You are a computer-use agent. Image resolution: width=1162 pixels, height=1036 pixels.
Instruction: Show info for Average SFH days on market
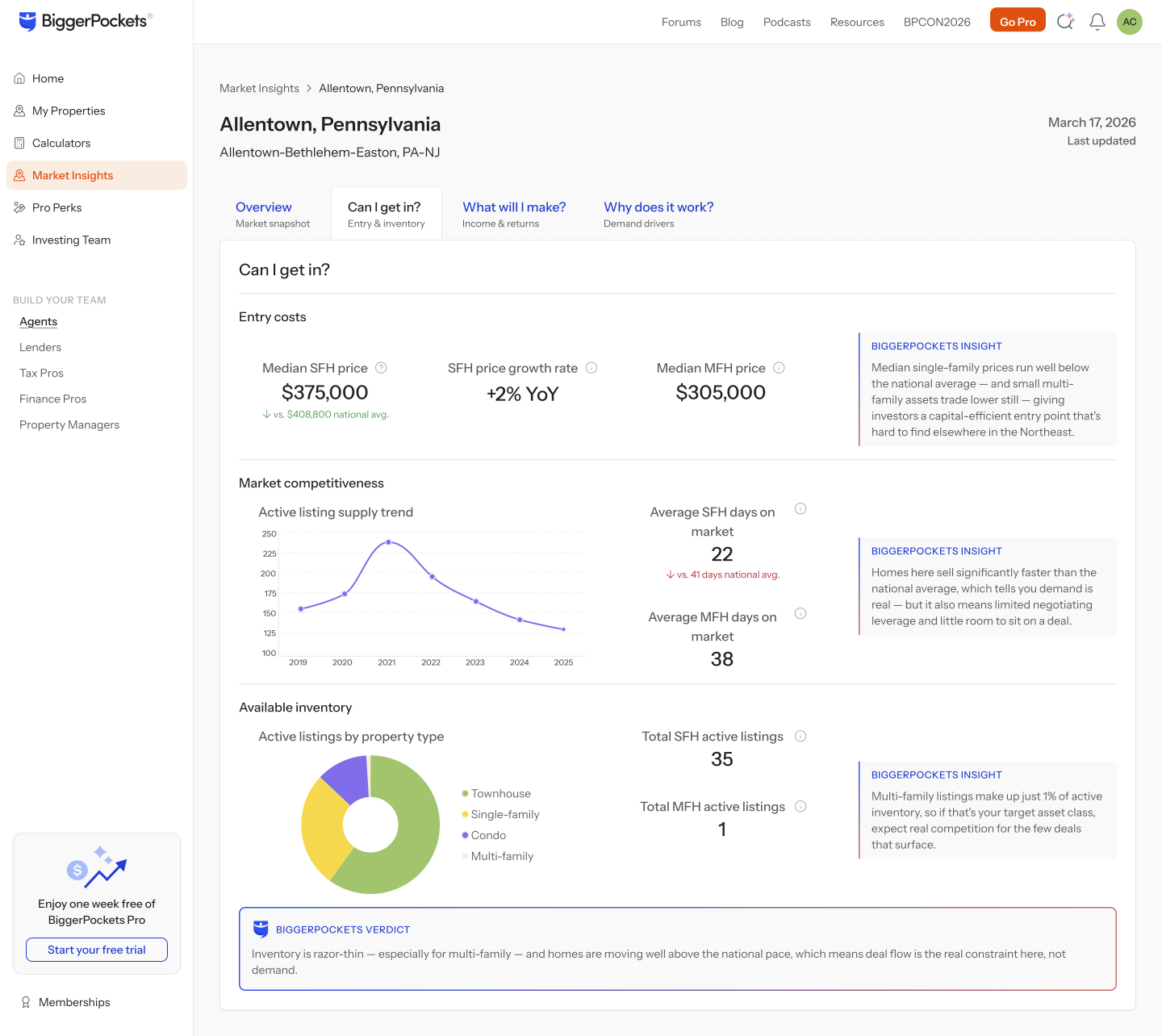click(x=800, y=508)
